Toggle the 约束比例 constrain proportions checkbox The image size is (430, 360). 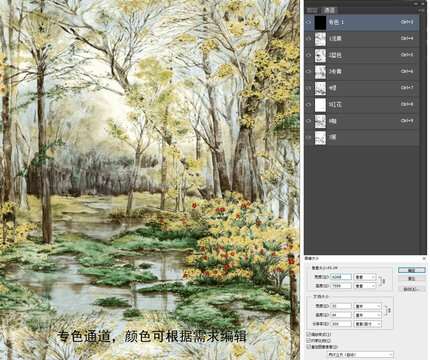[309, 341]
